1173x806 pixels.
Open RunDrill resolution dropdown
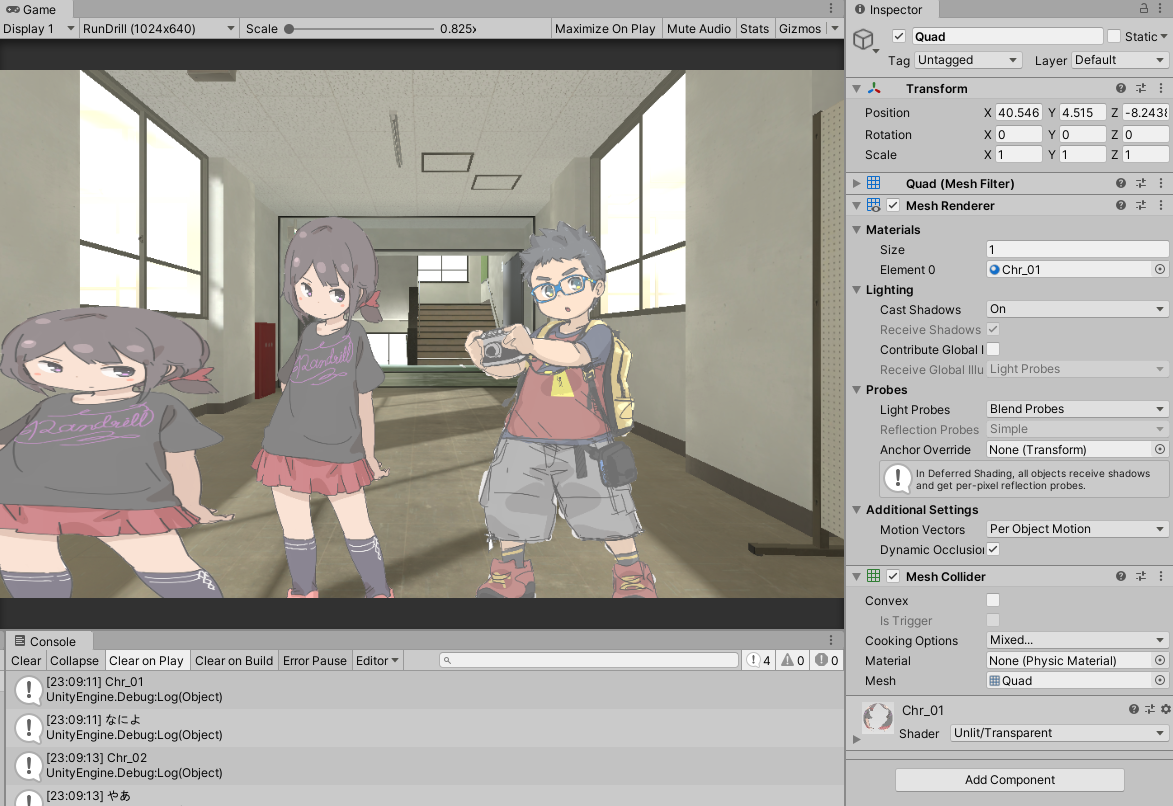[x=159, y=28]
